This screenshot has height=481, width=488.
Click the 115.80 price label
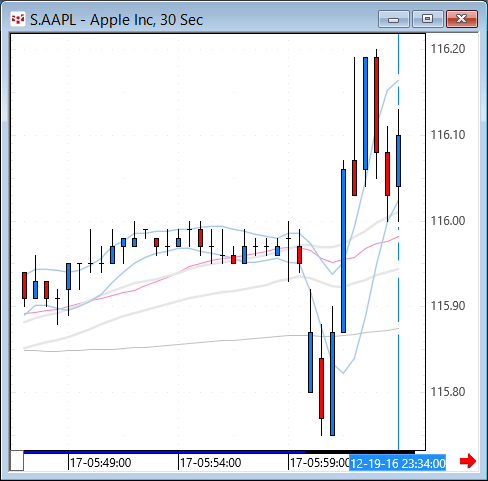[448, 392]
